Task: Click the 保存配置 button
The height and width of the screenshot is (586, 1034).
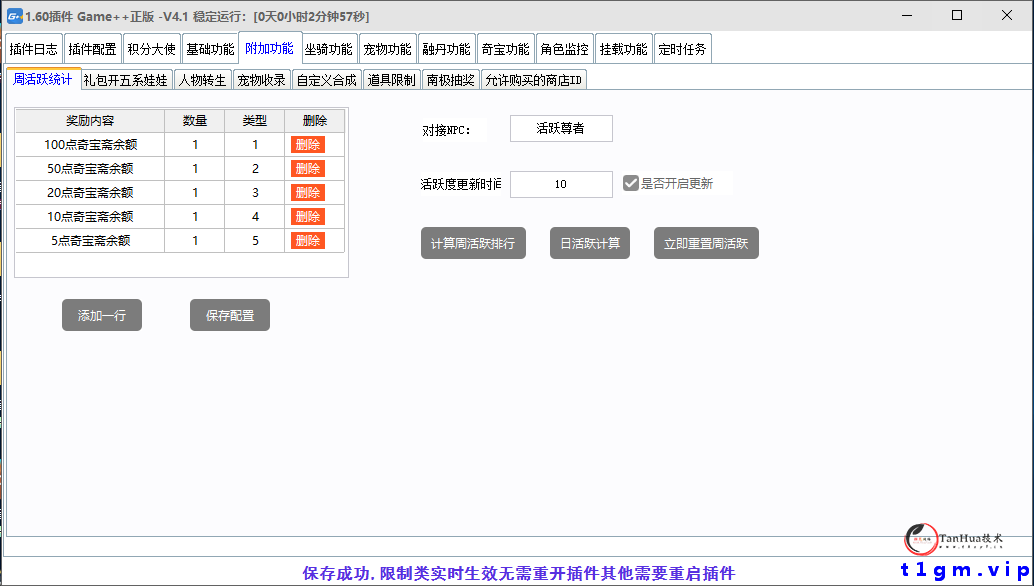Action: (229, 314)
